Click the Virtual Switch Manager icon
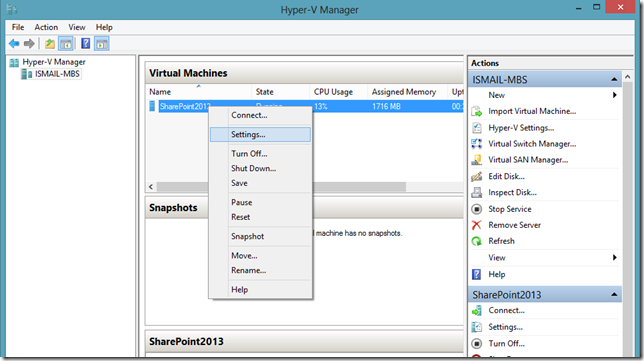This screenshot has height=361, width=644. pos(477,144)
